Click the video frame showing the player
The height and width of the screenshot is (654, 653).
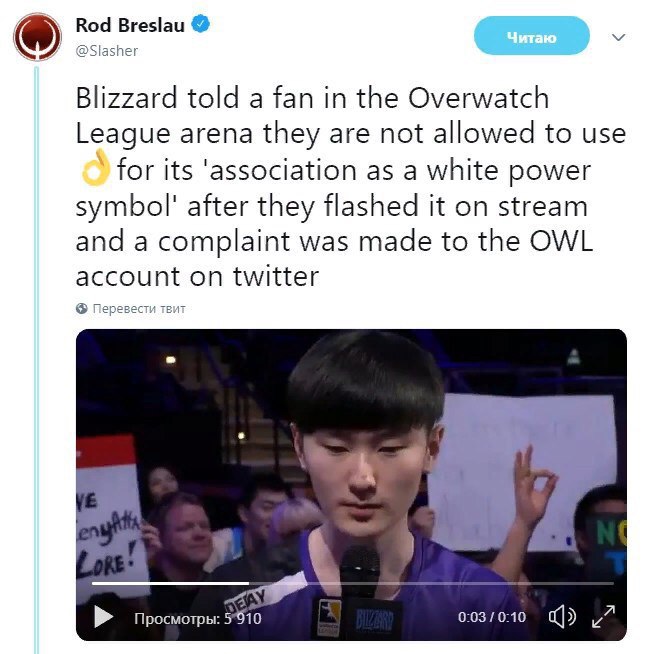[x=351, y=485]
